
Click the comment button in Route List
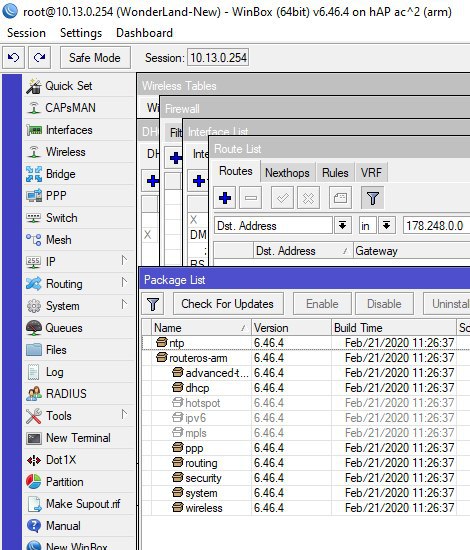[x=340, y=198]
